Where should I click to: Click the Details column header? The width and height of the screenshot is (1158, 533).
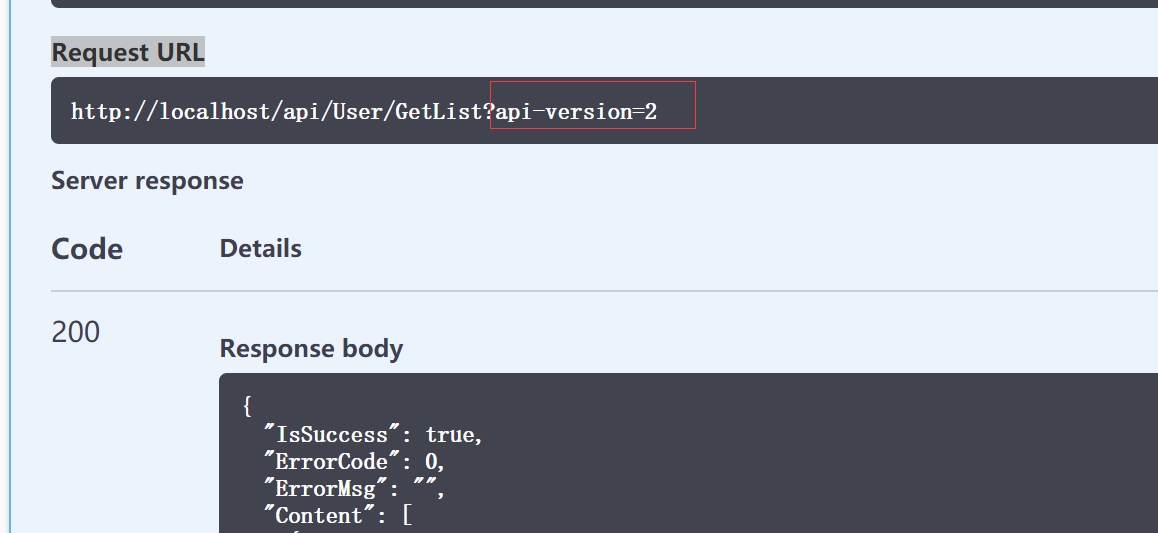pyautogui.click(x=260, y=248)
